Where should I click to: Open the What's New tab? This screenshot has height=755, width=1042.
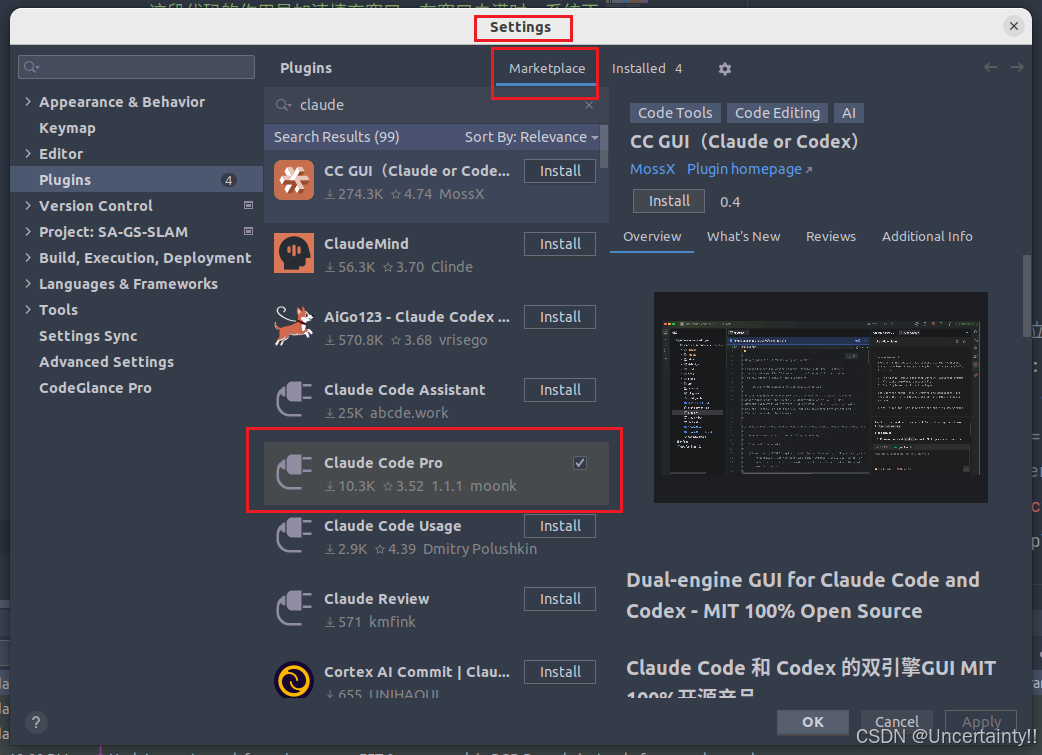pyautogui.click(x=743, y=237)
